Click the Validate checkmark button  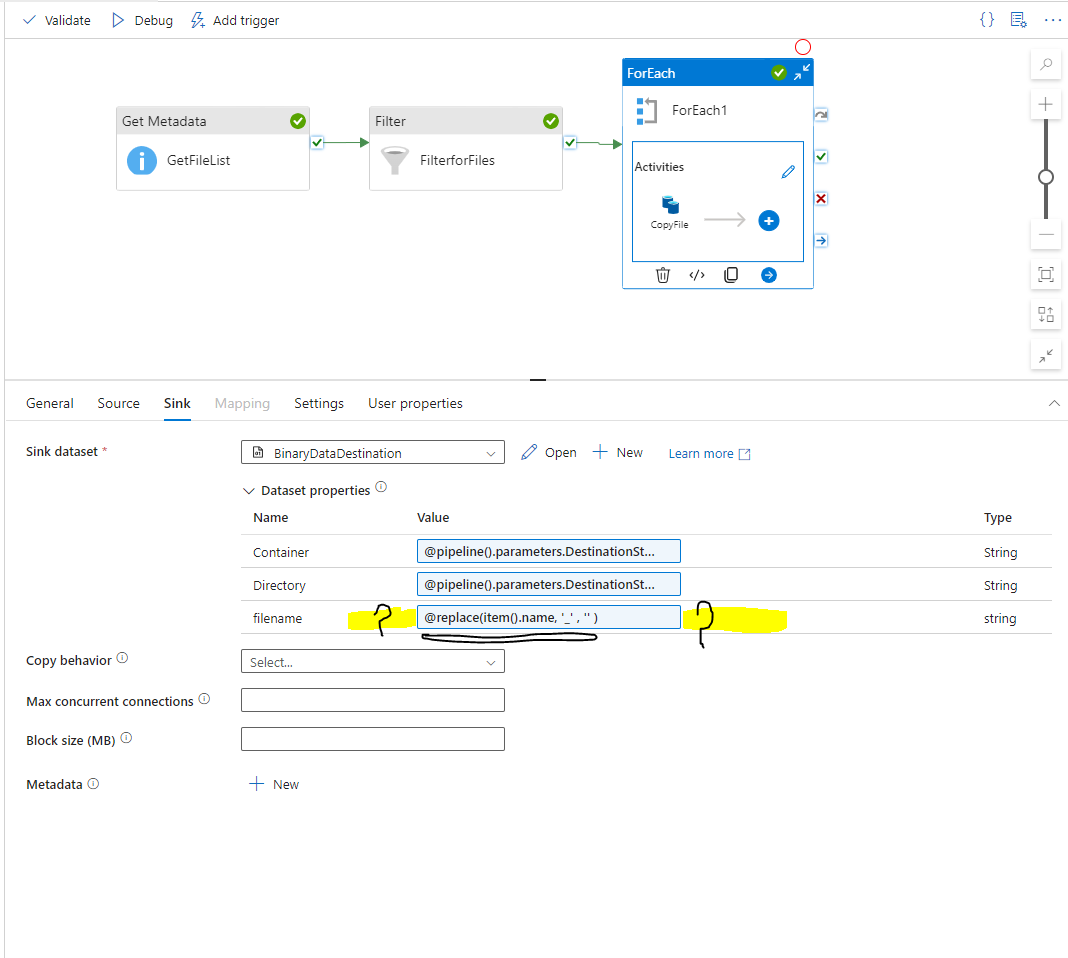[x=57, y=20]
